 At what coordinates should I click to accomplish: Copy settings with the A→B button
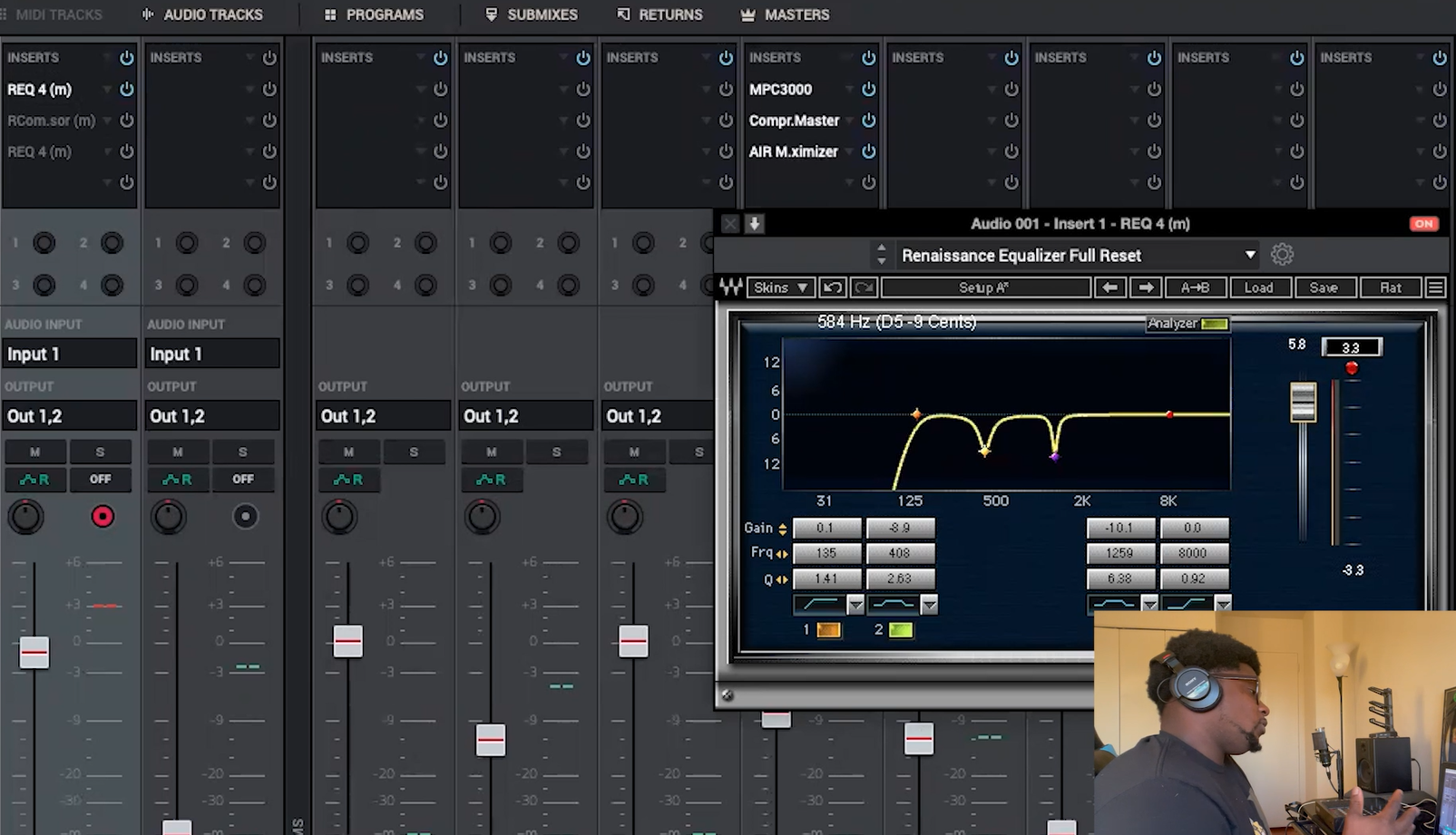1197,286
